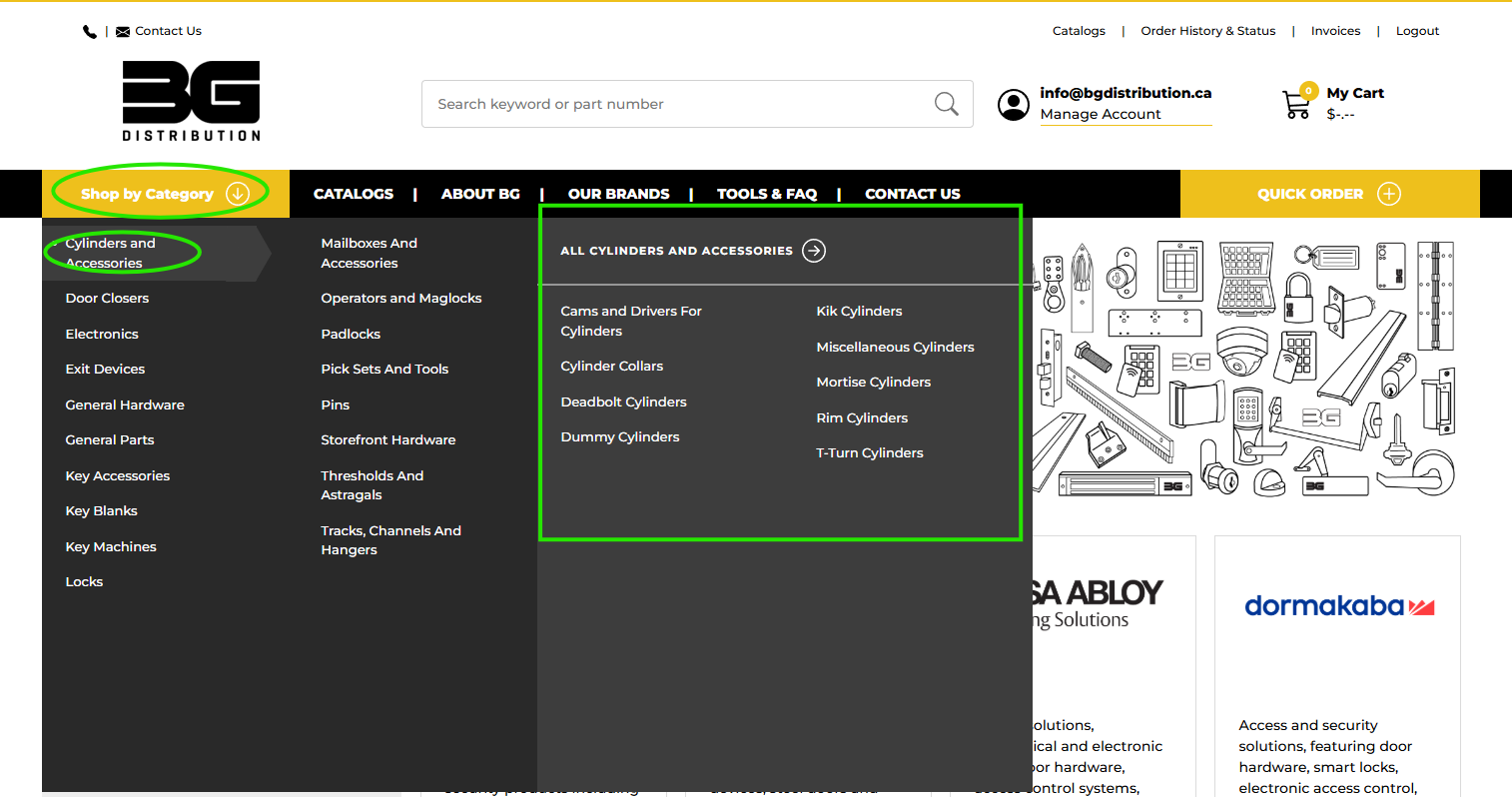The image size is (1512, 797).
Task: Select Key Blanks category
Action: pyautogui.click(x=102, y=511)
